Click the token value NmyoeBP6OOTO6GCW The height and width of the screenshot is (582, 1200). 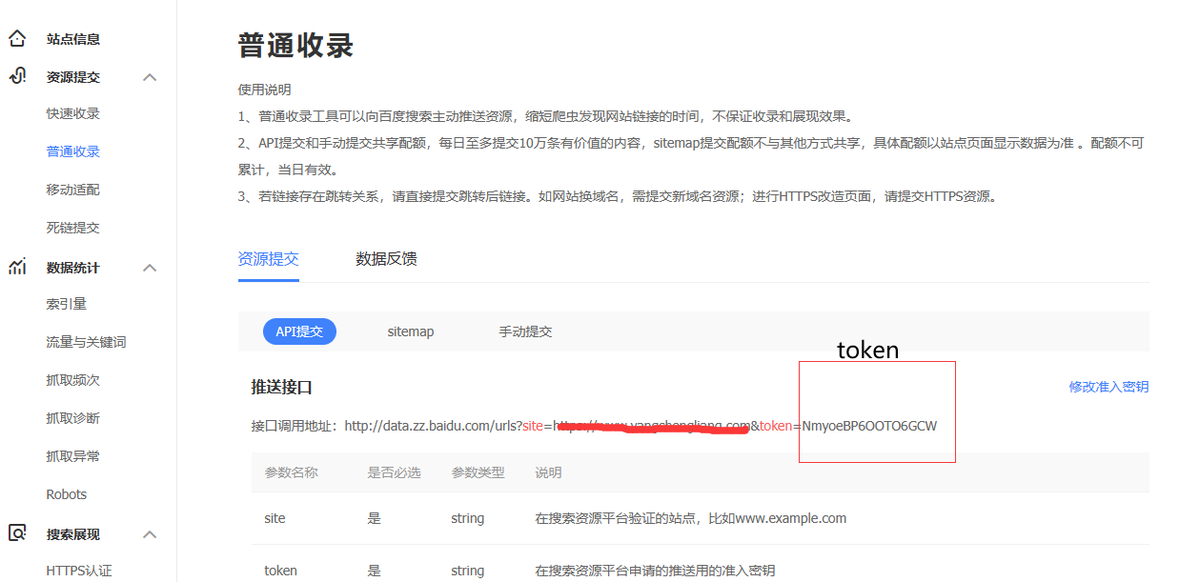[869, 425]
